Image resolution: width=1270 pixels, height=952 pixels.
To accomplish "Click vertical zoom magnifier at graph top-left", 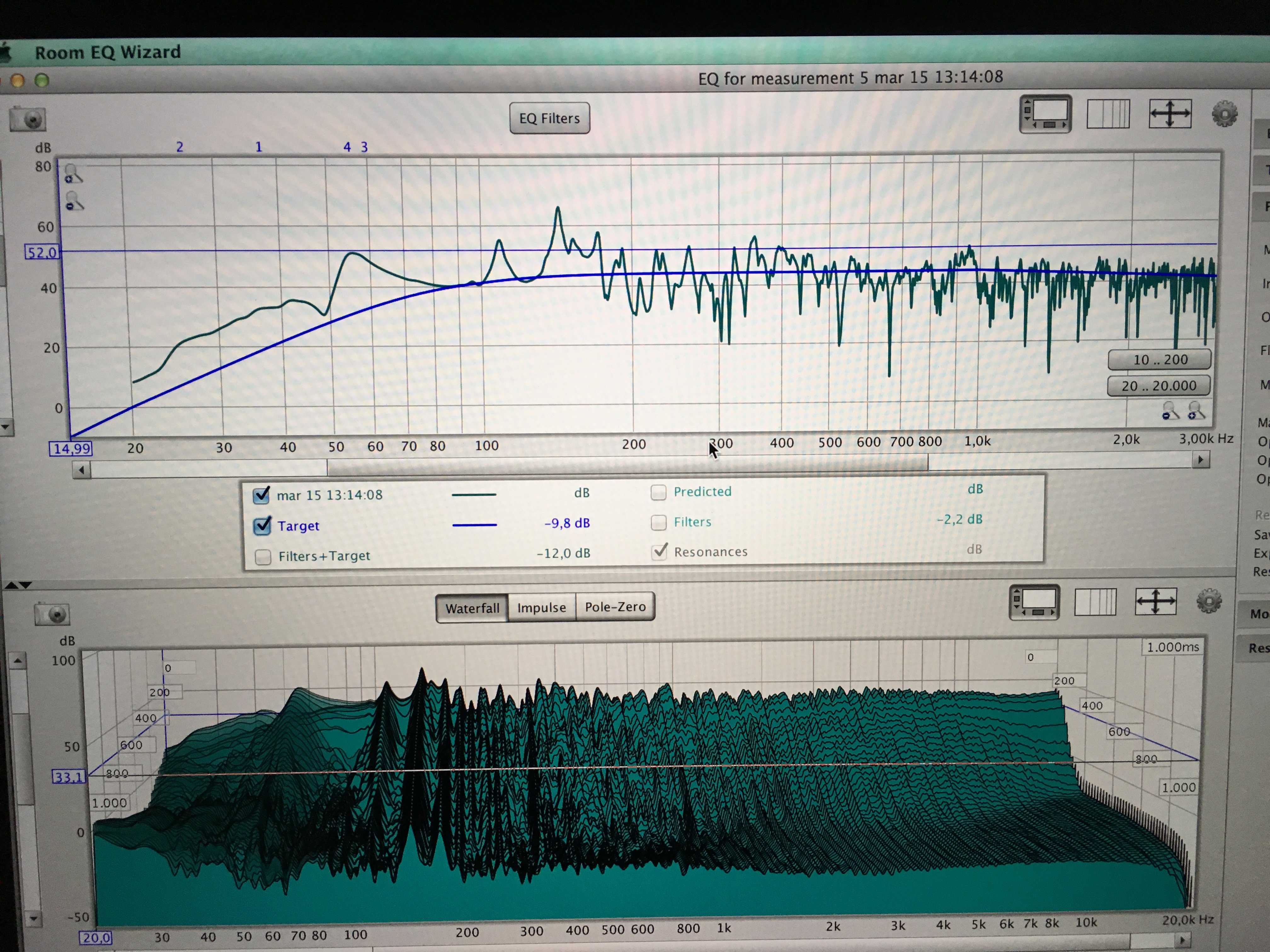I will click(73, 173).
